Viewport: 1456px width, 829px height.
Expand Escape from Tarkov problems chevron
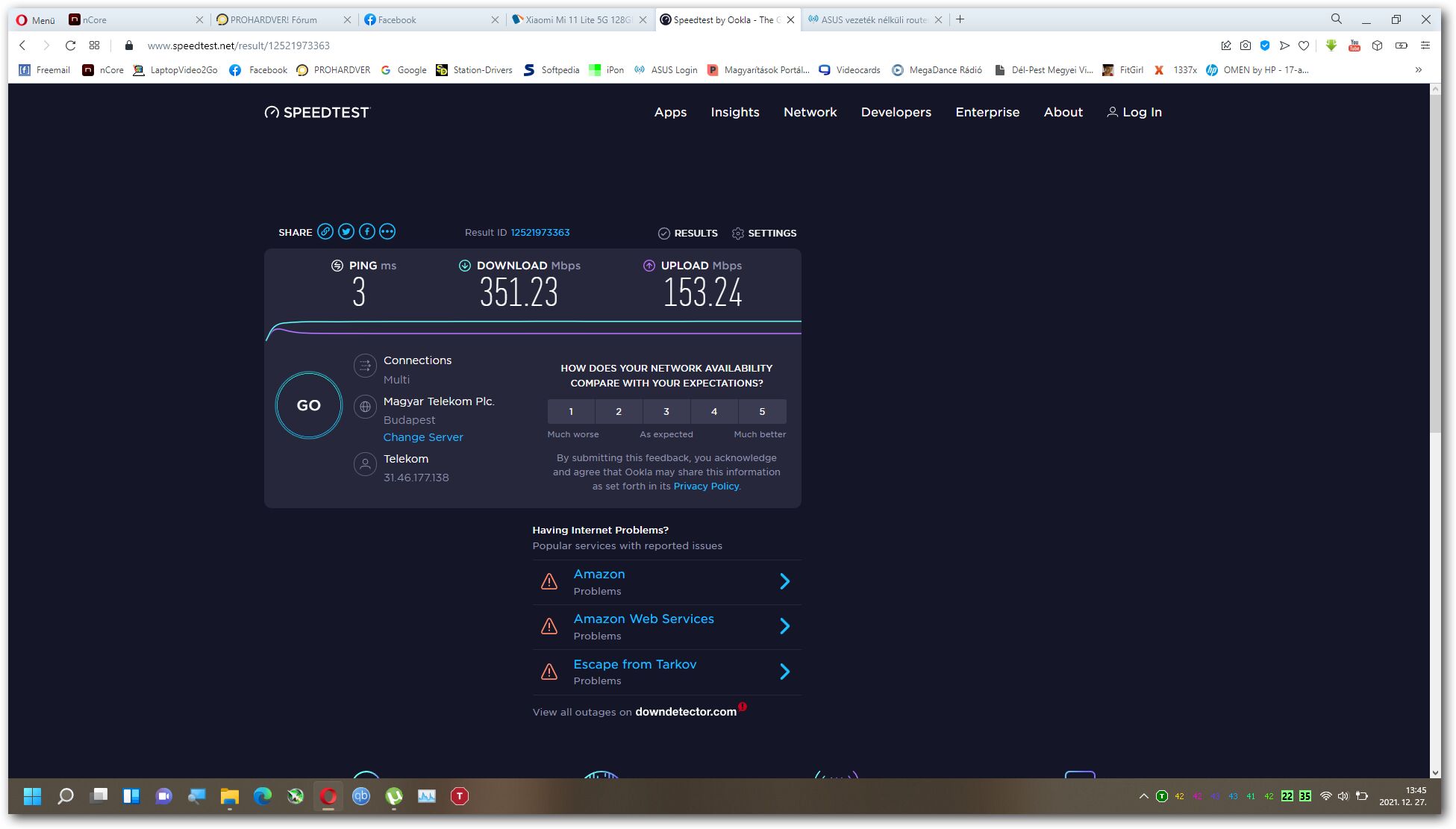coord(785,672)
